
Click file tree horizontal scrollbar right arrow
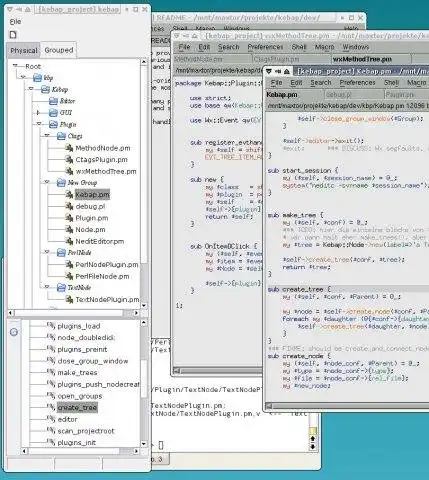point(136,313)
